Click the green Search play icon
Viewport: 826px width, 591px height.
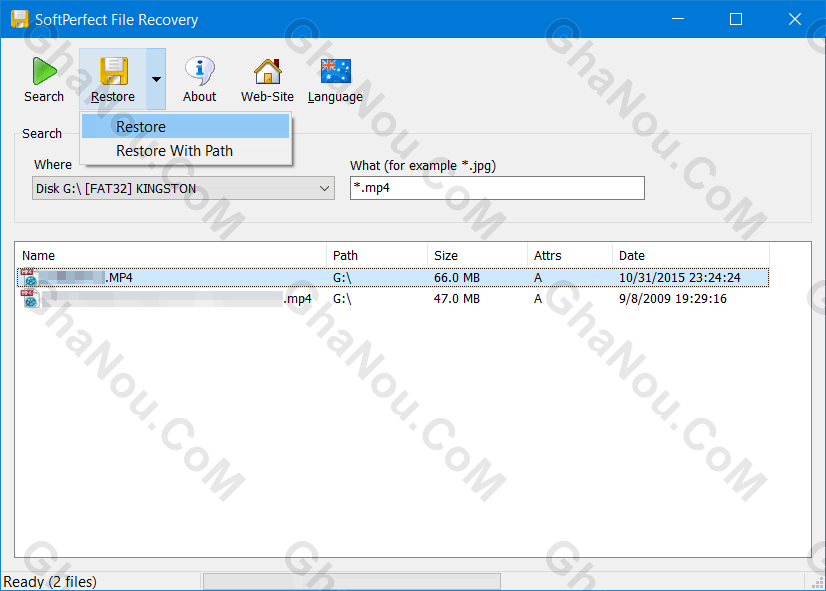tap(44, 71)
